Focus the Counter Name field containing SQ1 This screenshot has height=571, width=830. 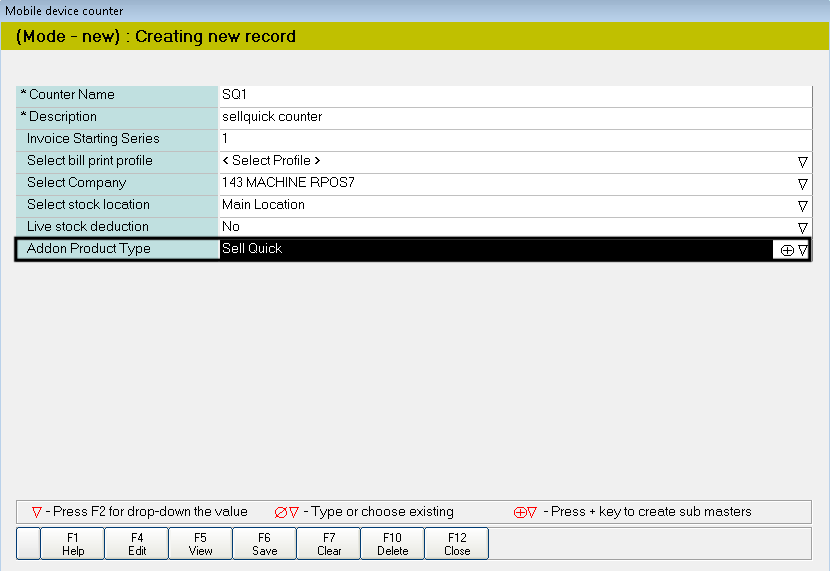[516, 96]
